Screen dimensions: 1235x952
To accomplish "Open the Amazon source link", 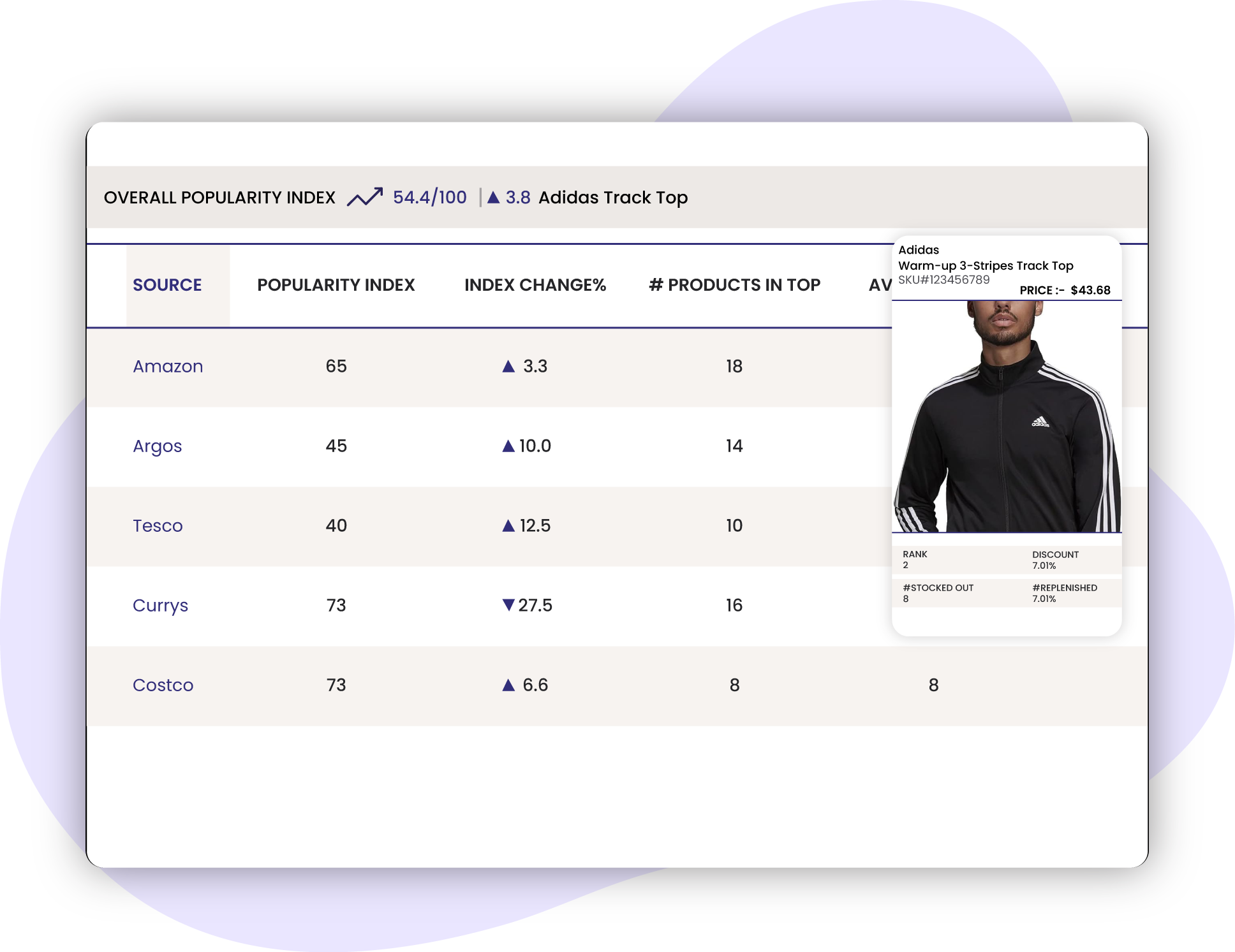I will tap(168, 366).
